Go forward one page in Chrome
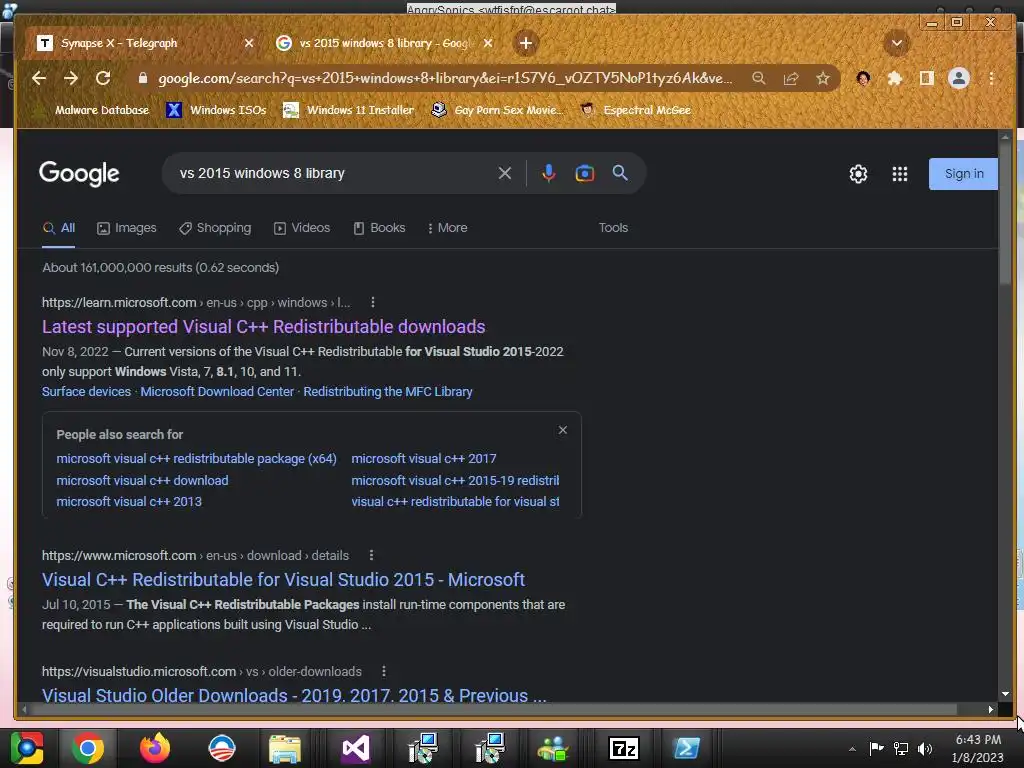 tap(71, 78)
